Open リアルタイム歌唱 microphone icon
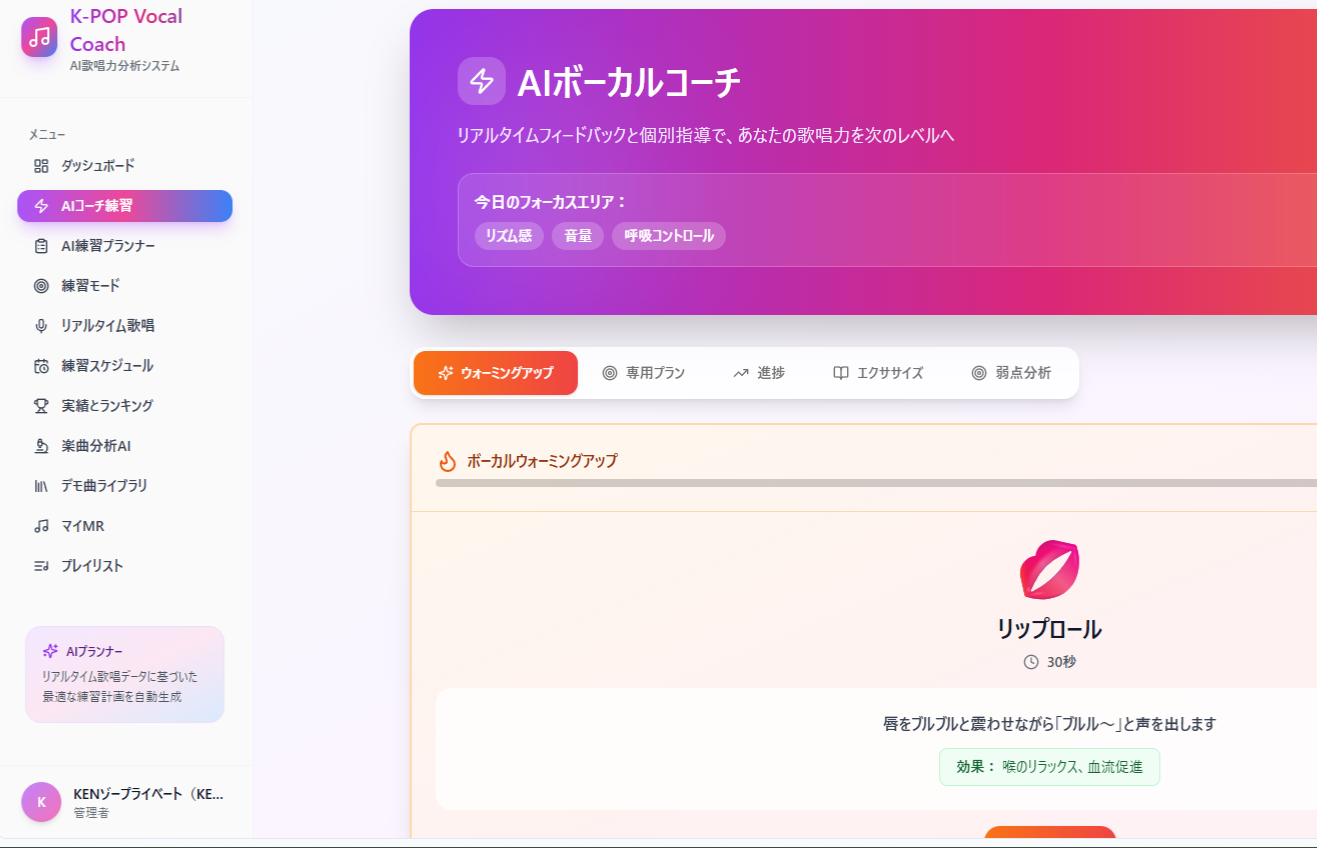Viewport: 1317px width, 848px height. tap(41, 326)
